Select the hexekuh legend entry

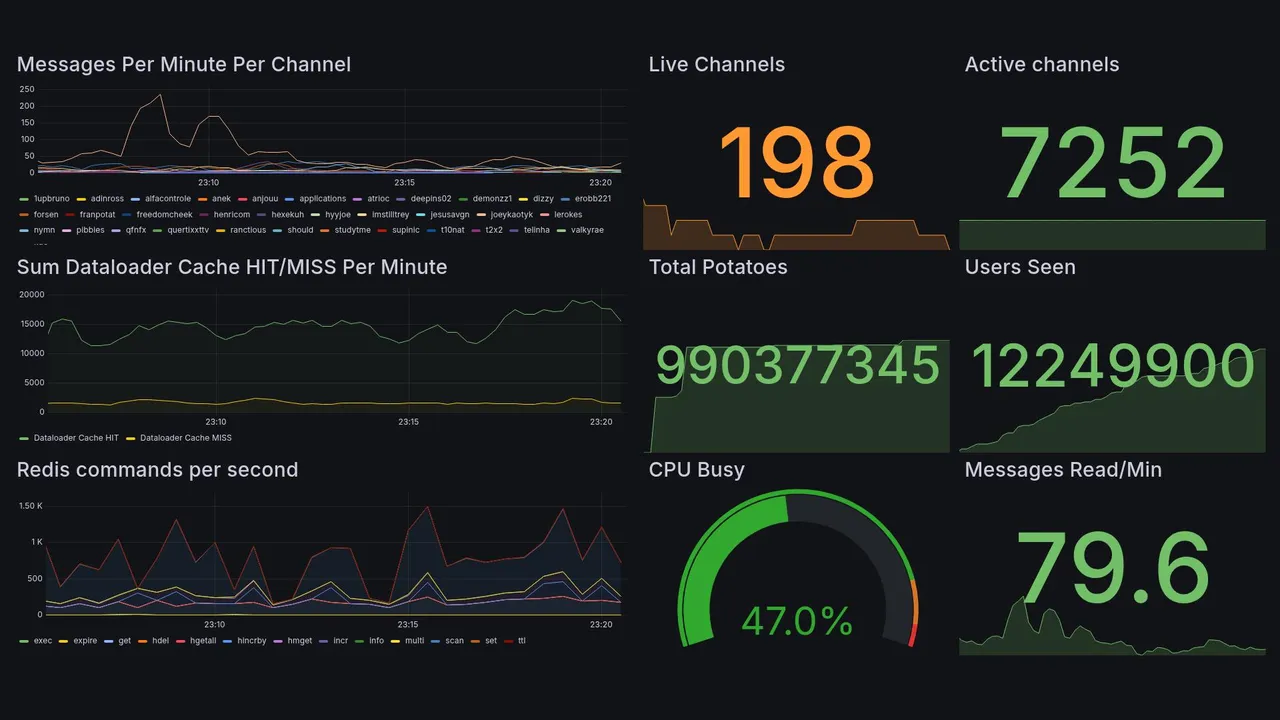281,215
